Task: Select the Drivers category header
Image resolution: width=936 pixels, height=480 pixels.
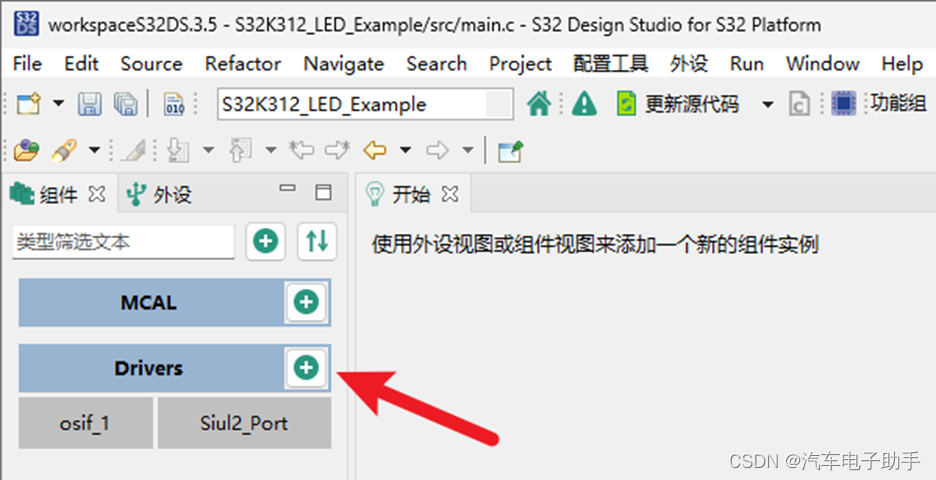Action: [150, 368]
